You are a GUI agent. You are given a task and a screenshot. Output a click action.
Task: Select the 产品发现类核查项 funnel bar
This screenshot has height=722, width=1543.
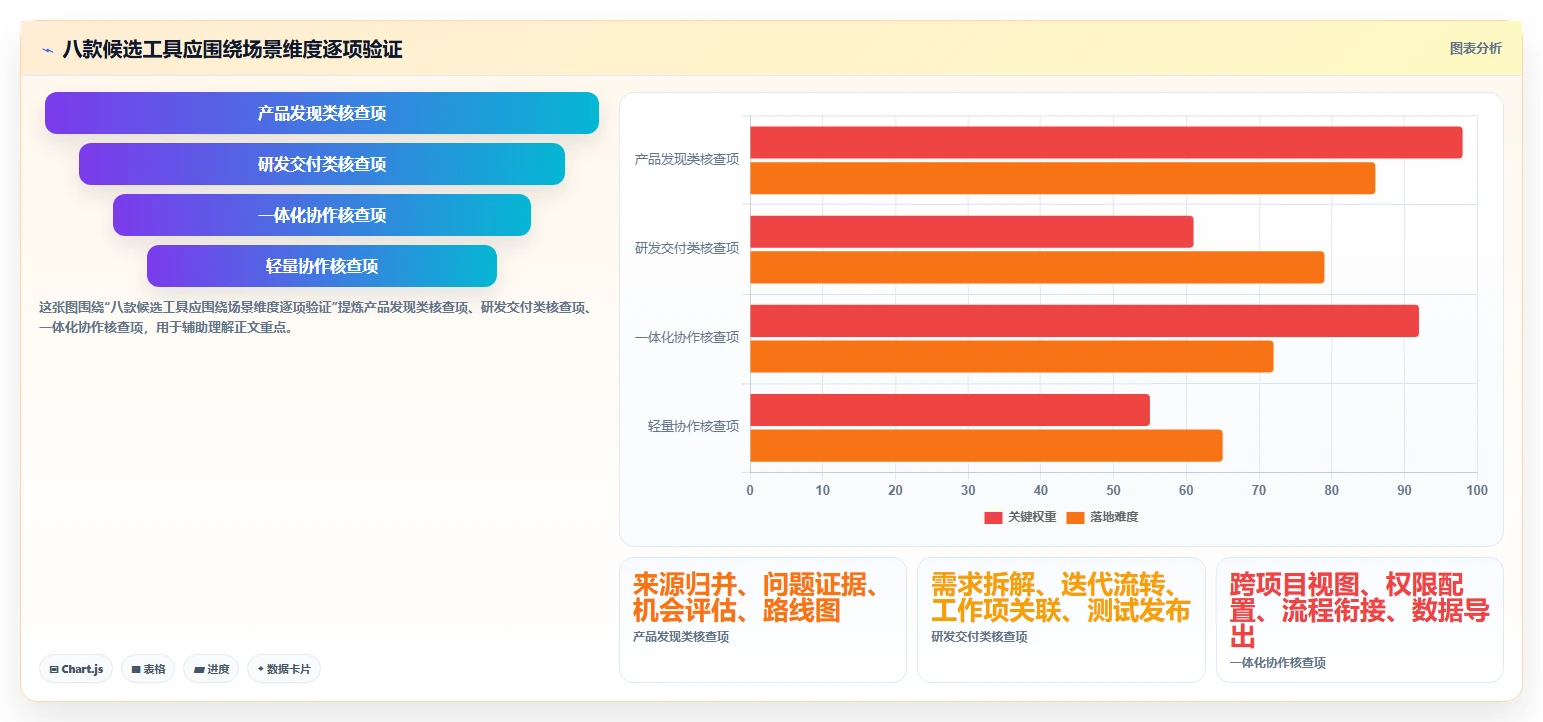pos(322,113)
